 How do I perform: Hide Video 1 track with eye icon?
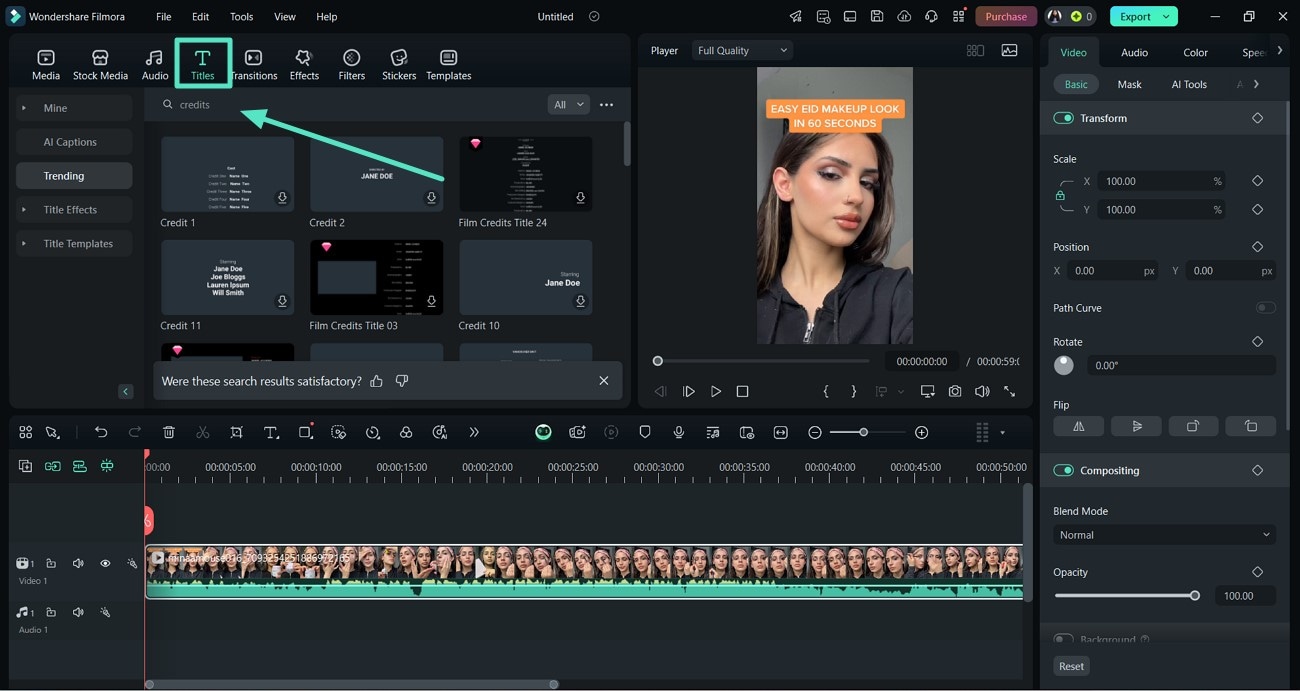click(x=105, y=564)
